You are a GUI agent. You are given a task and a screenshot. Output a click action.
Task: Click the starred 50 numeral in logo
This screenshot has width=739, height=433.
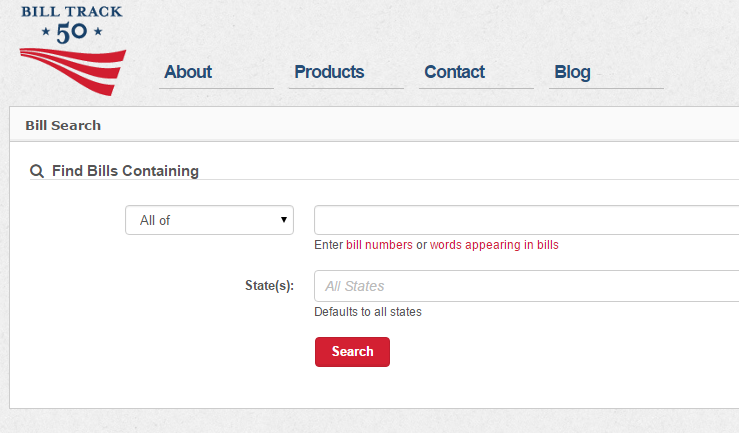click(x=72, y=33)
